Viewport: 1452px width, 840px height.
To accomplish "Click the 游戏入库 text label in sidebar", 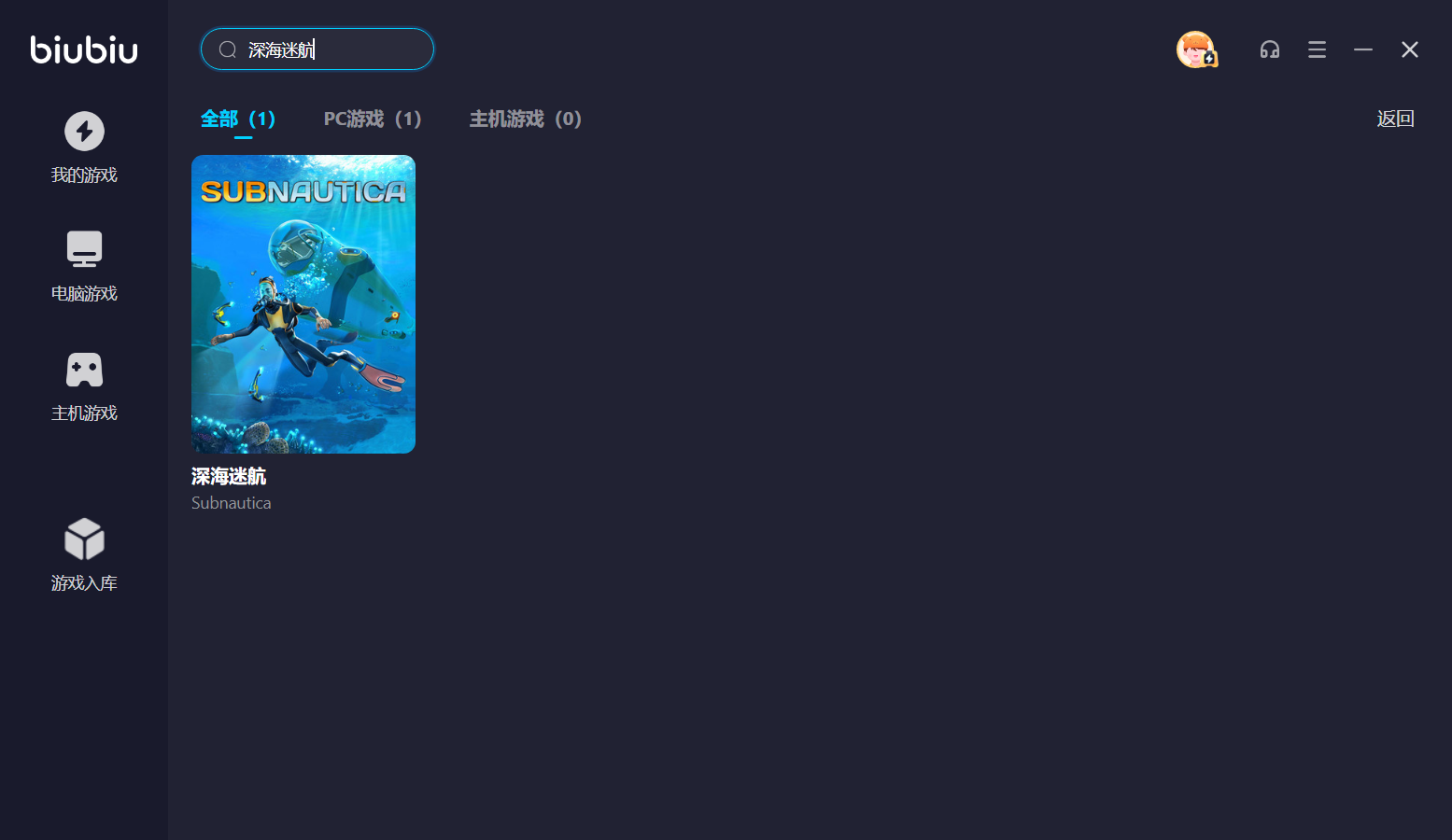I will pyautogui.click(x=84, y=583).
